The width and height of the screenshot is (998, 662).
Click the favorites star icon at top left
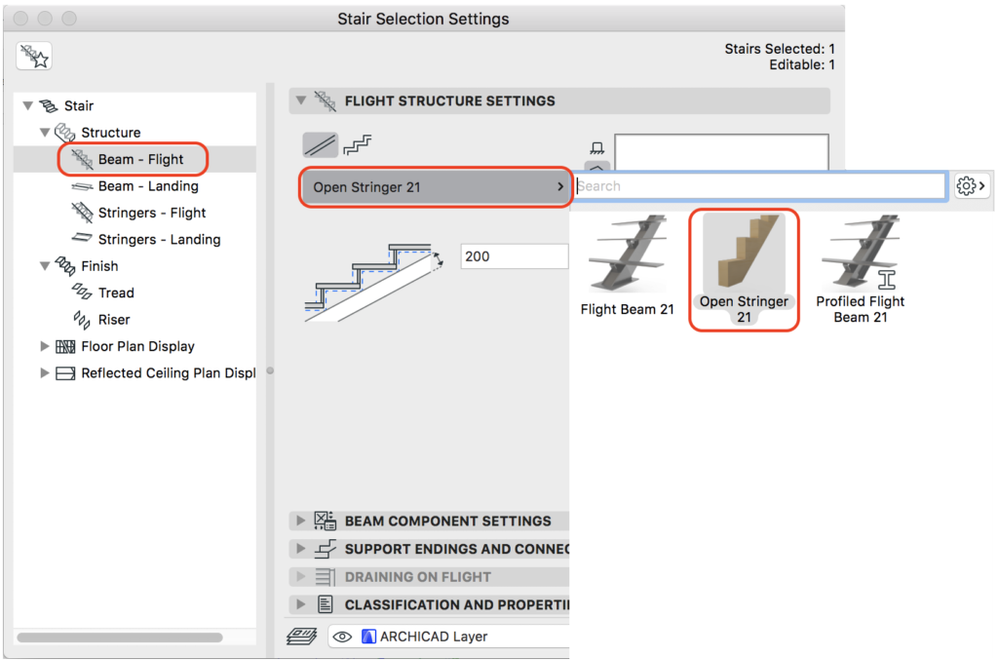coord(35,56)
